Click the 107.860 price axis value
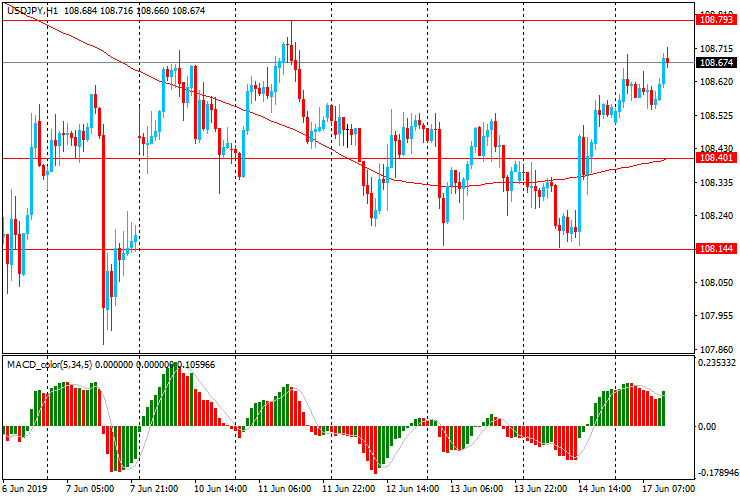Screen dimensions: 740x500 click(x=716, y=350)
